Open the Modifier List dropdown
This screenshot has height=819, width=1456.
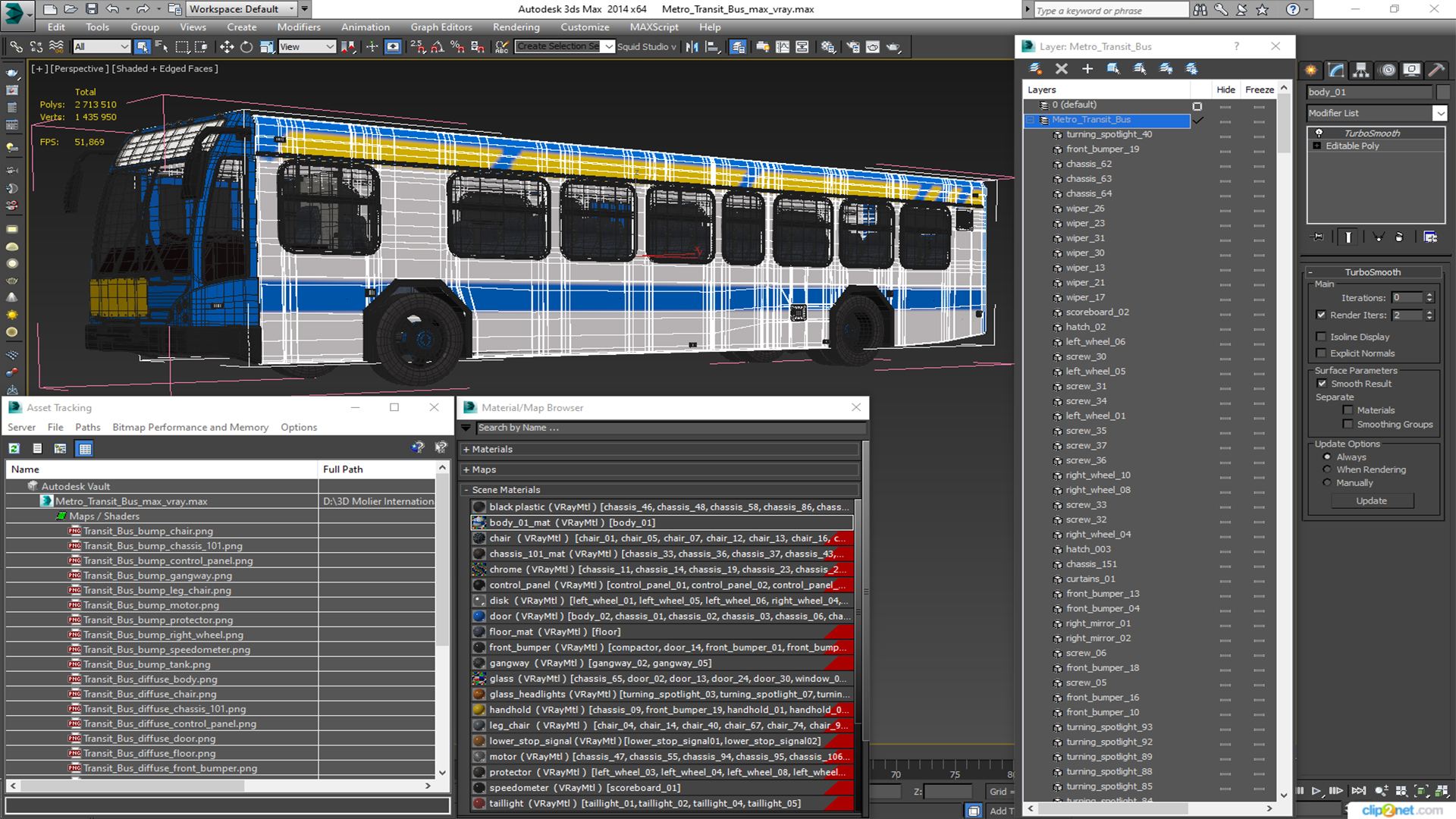pyautogui.click(x=1439, y=113)
